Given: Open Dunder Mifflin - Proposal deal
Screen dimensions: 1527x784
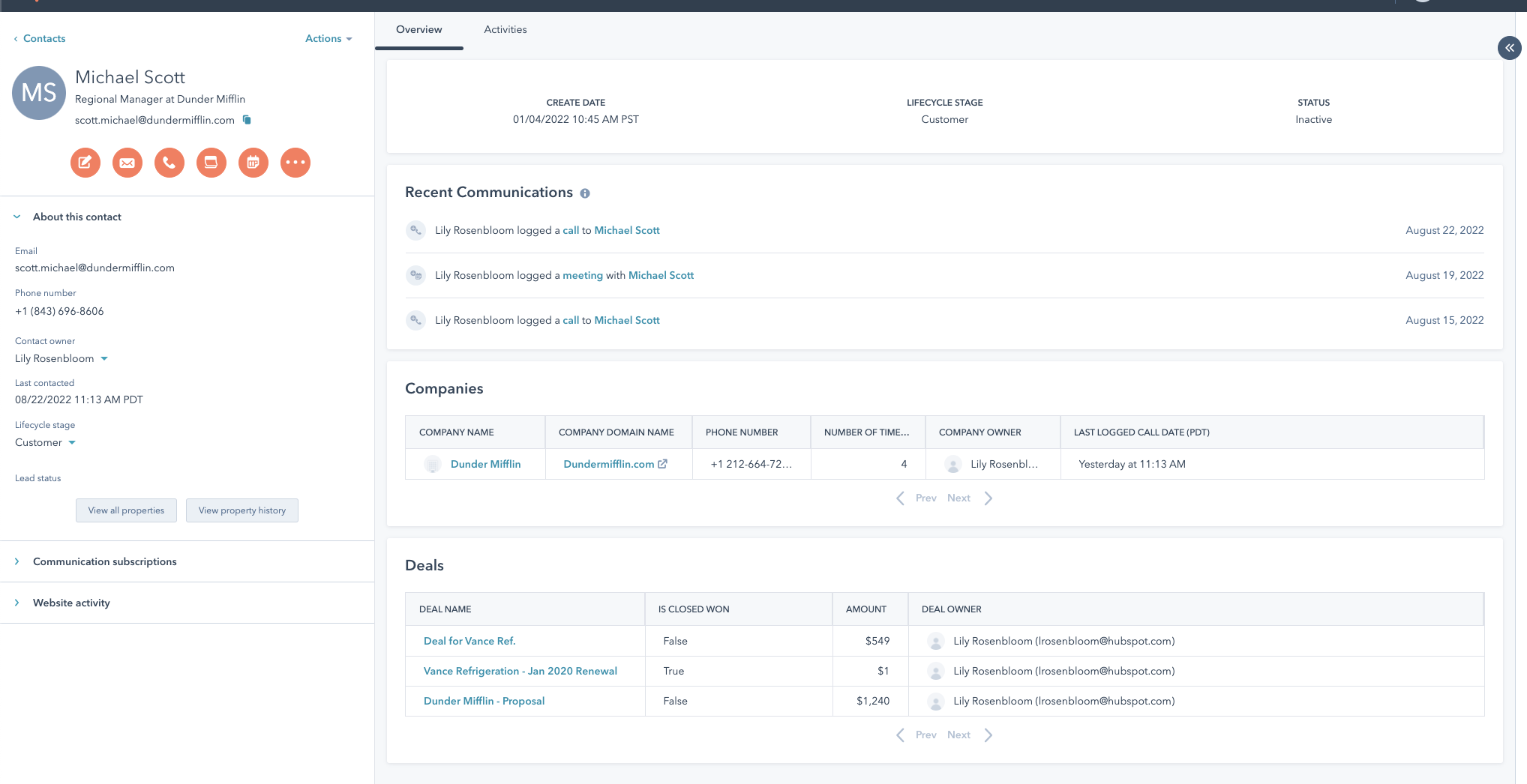Looking at the screenshot, I should (x=484, y=701).
